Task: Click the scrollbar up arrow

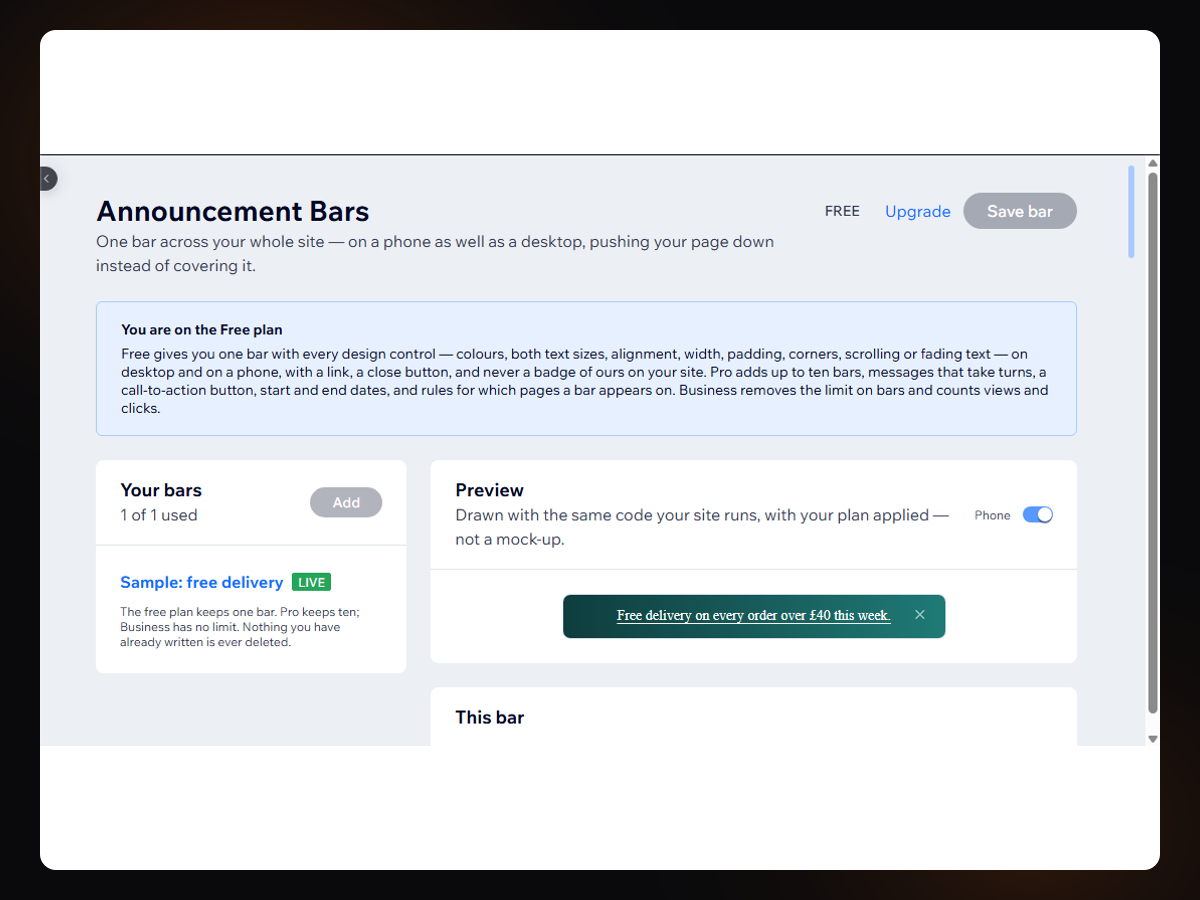Action: coord(1152,163)
